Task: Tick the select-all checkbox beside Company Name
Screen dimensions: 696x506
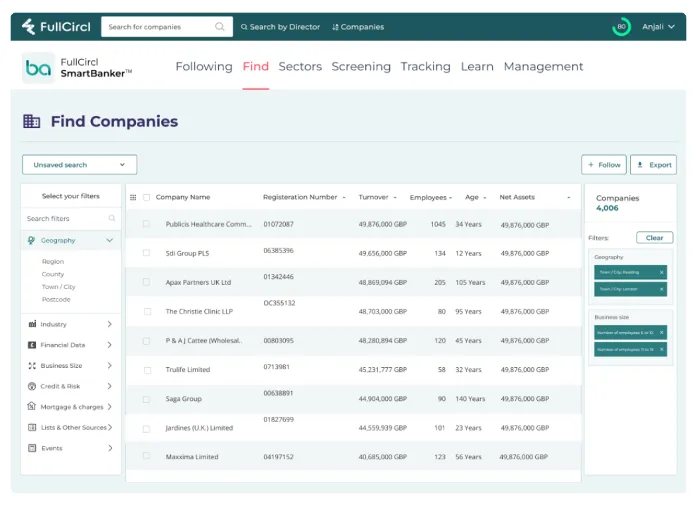Action: pos(146,198)
